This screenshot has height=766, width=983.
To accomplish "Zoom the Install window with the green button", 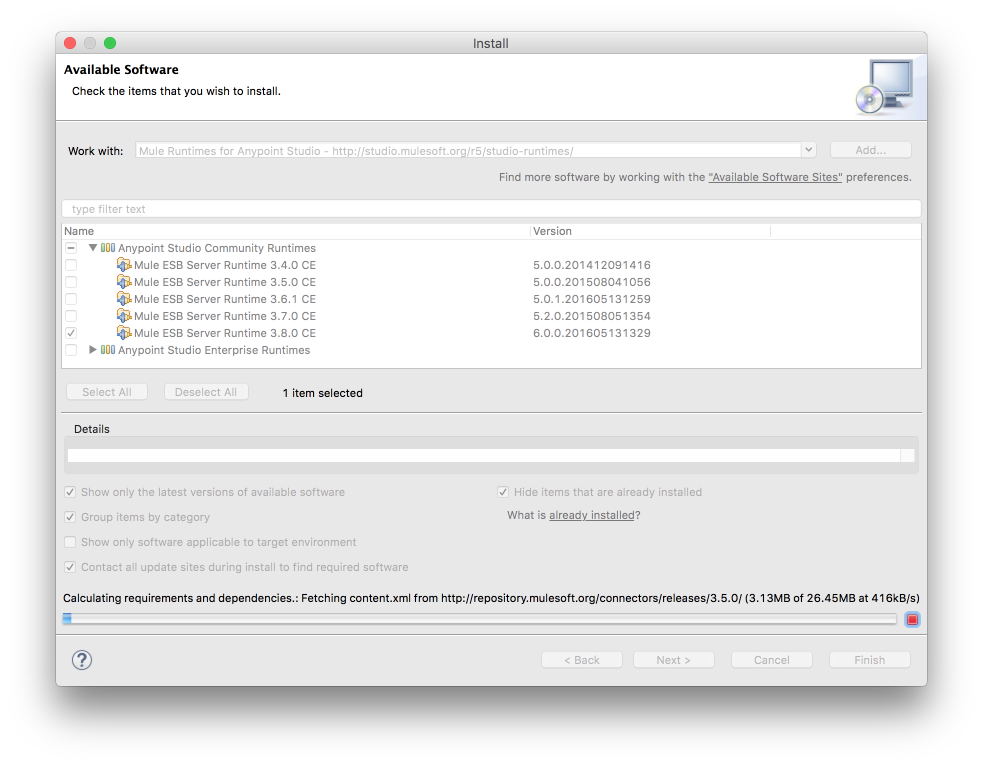I will tap(110, 43).
